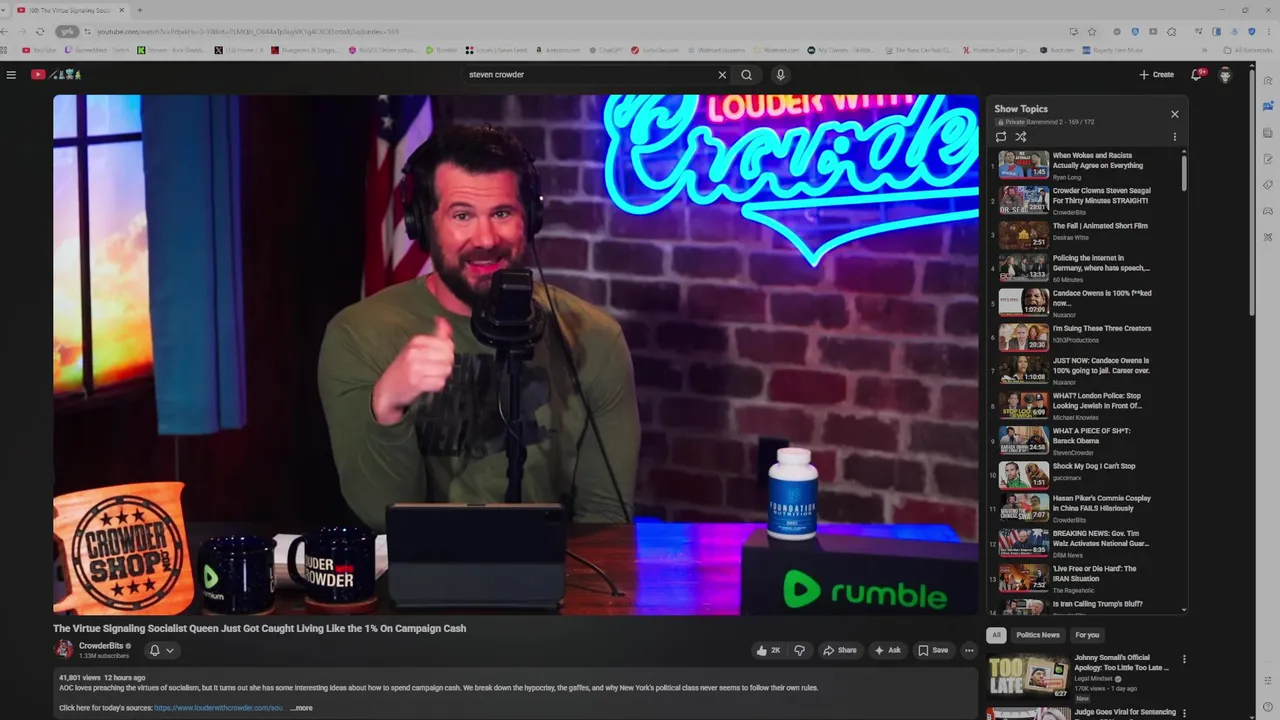Click the main video player area
Screen dimensions: 1280x720
point(516,355)
